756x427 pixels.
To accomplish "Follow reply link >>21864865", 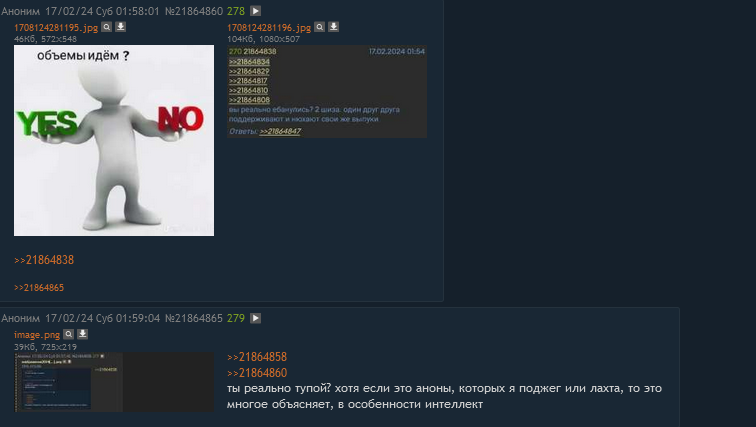I will click(39, 288).
